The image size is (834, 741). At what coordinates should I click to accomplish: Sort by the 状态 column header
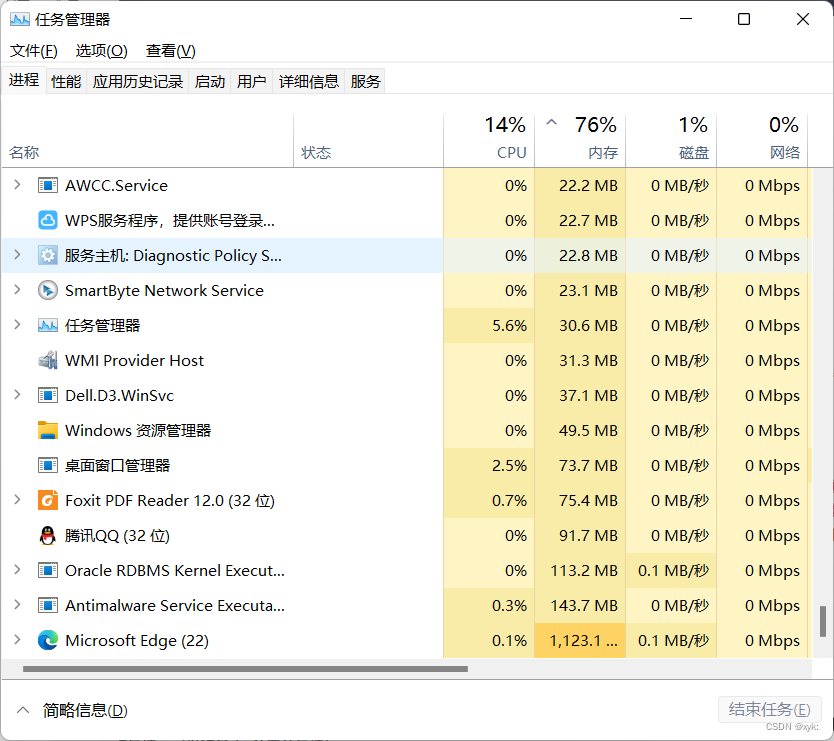click(x=368, y=141)
